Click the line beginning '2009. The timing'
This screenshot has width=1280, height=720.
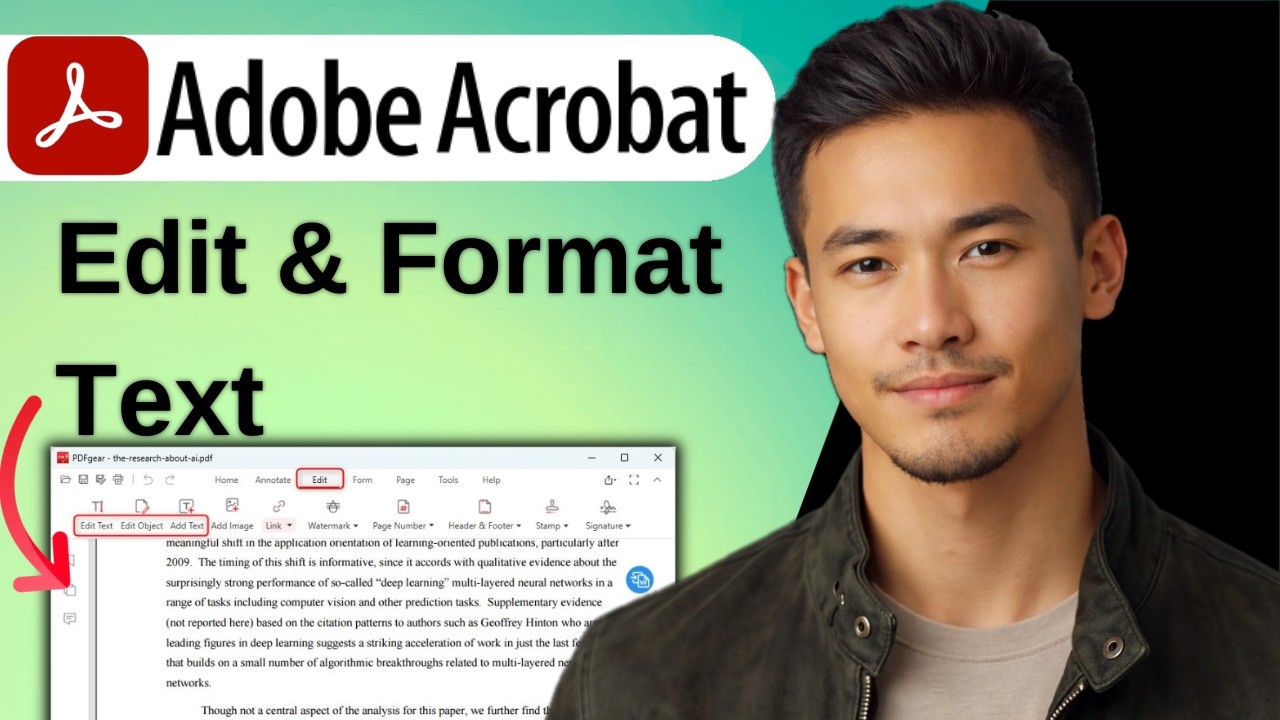click(391, 562)
